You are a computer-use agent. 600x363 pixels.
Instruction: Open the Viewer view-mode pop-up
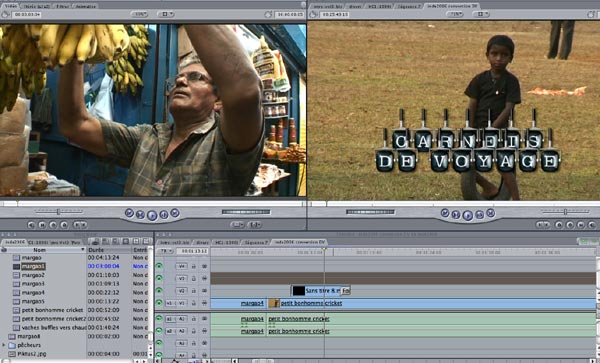tap(166, 14)
